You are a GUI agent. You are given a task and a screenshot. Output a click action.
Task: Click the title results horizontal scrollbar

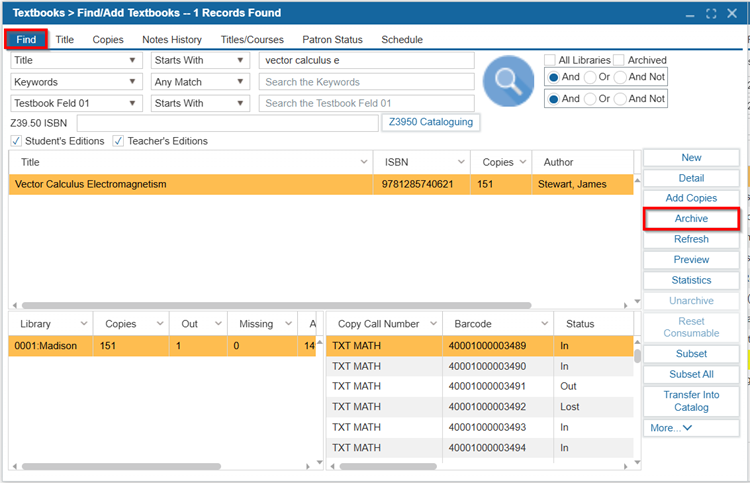276,305
